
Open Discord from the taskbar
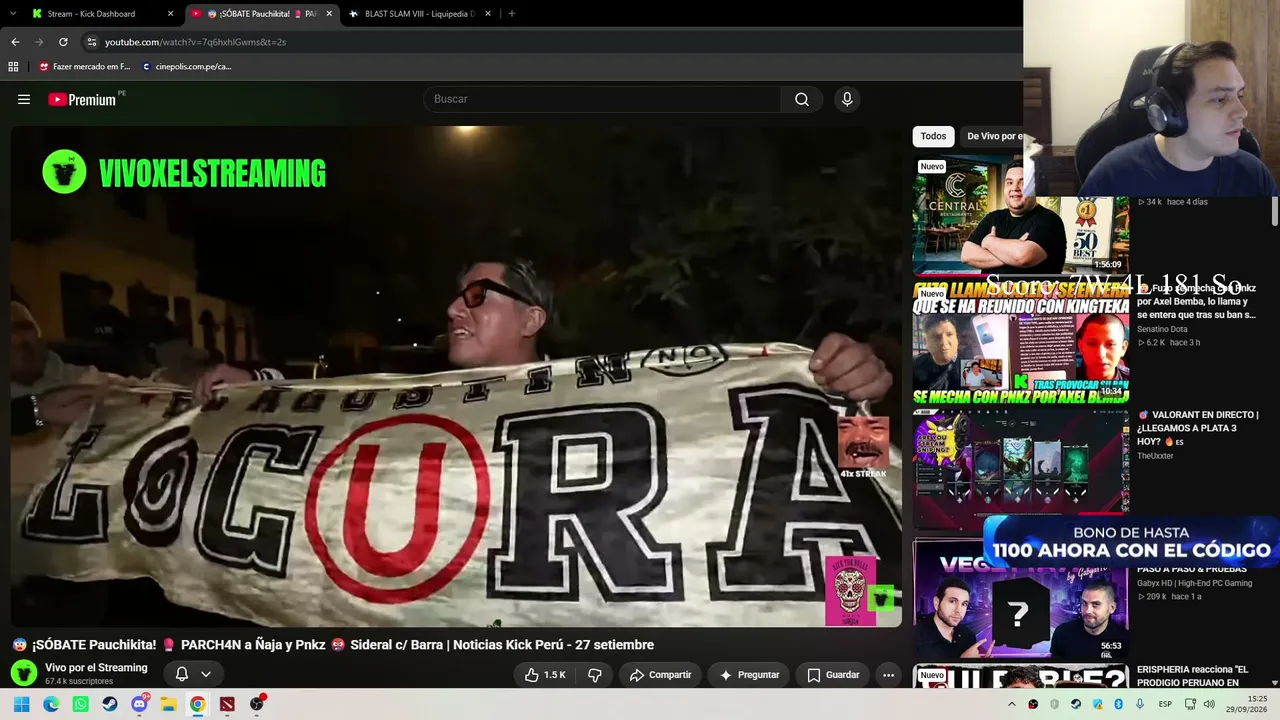[x=139, y=704]
